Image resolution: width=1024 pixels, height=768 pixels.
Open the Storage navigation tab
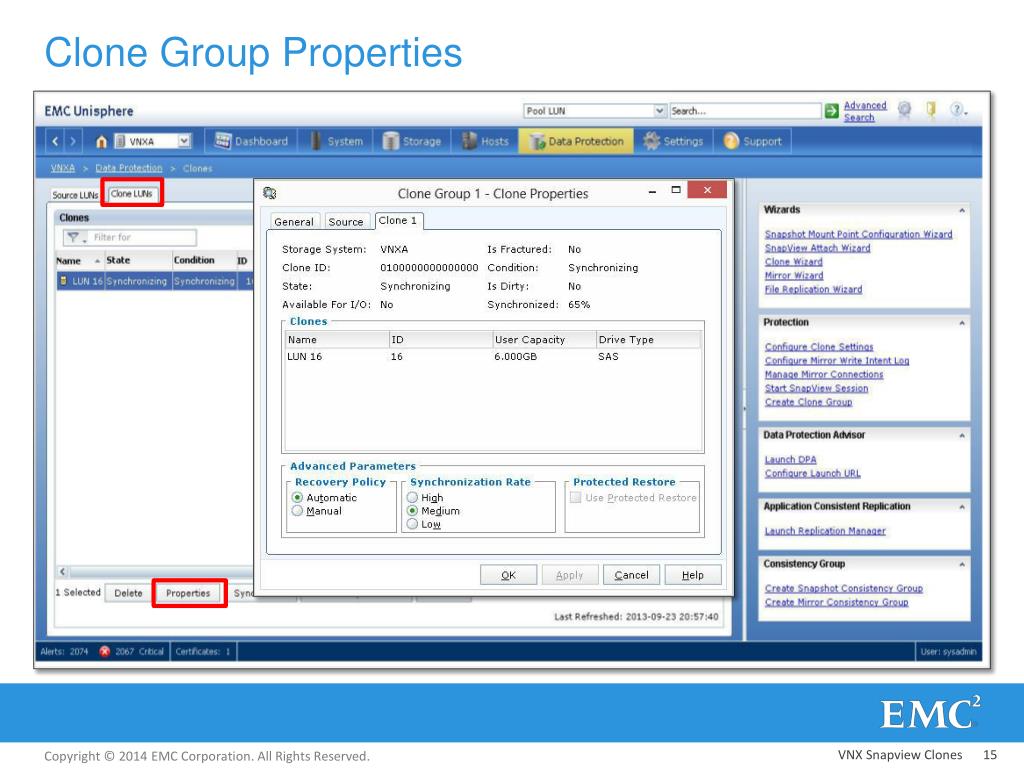pos(412,141)
